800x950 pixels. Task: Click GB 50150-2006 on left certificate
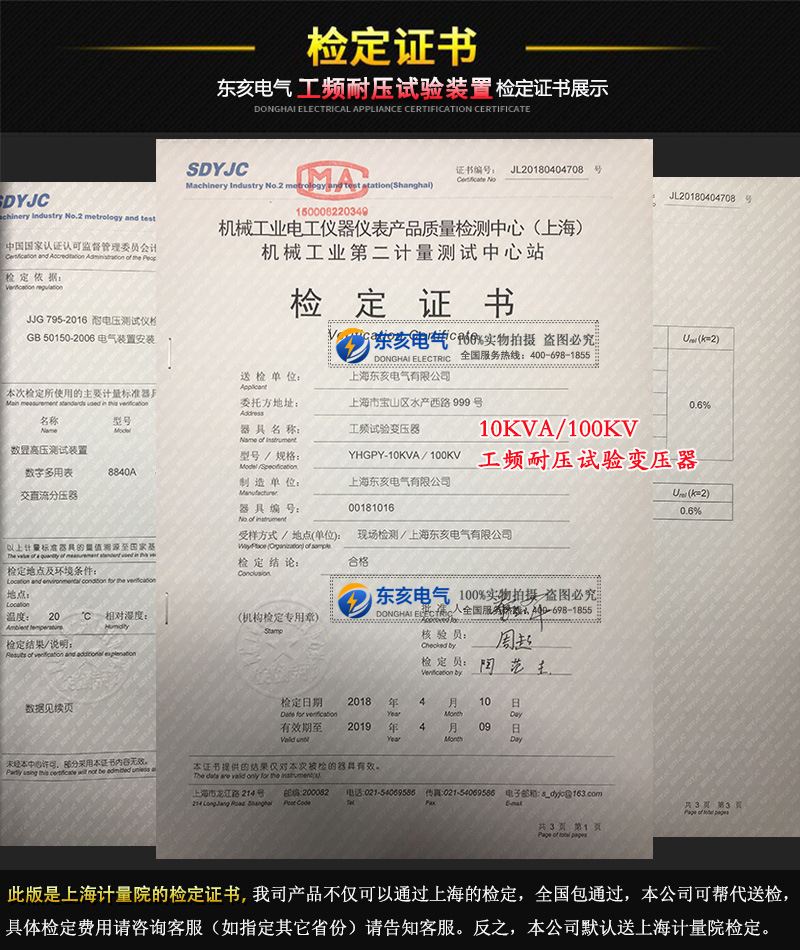(x=61, y=337)
